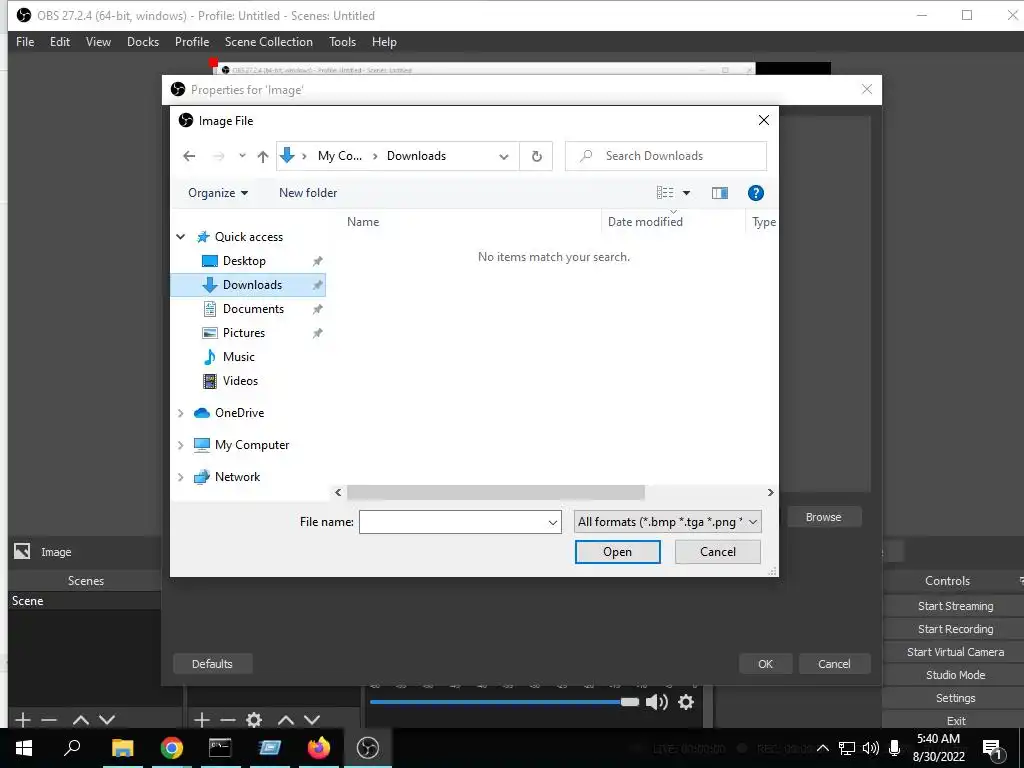Open the Tools menu in OBS
This screenshot has width=1024, height=768.
click(x=342, y=42)
